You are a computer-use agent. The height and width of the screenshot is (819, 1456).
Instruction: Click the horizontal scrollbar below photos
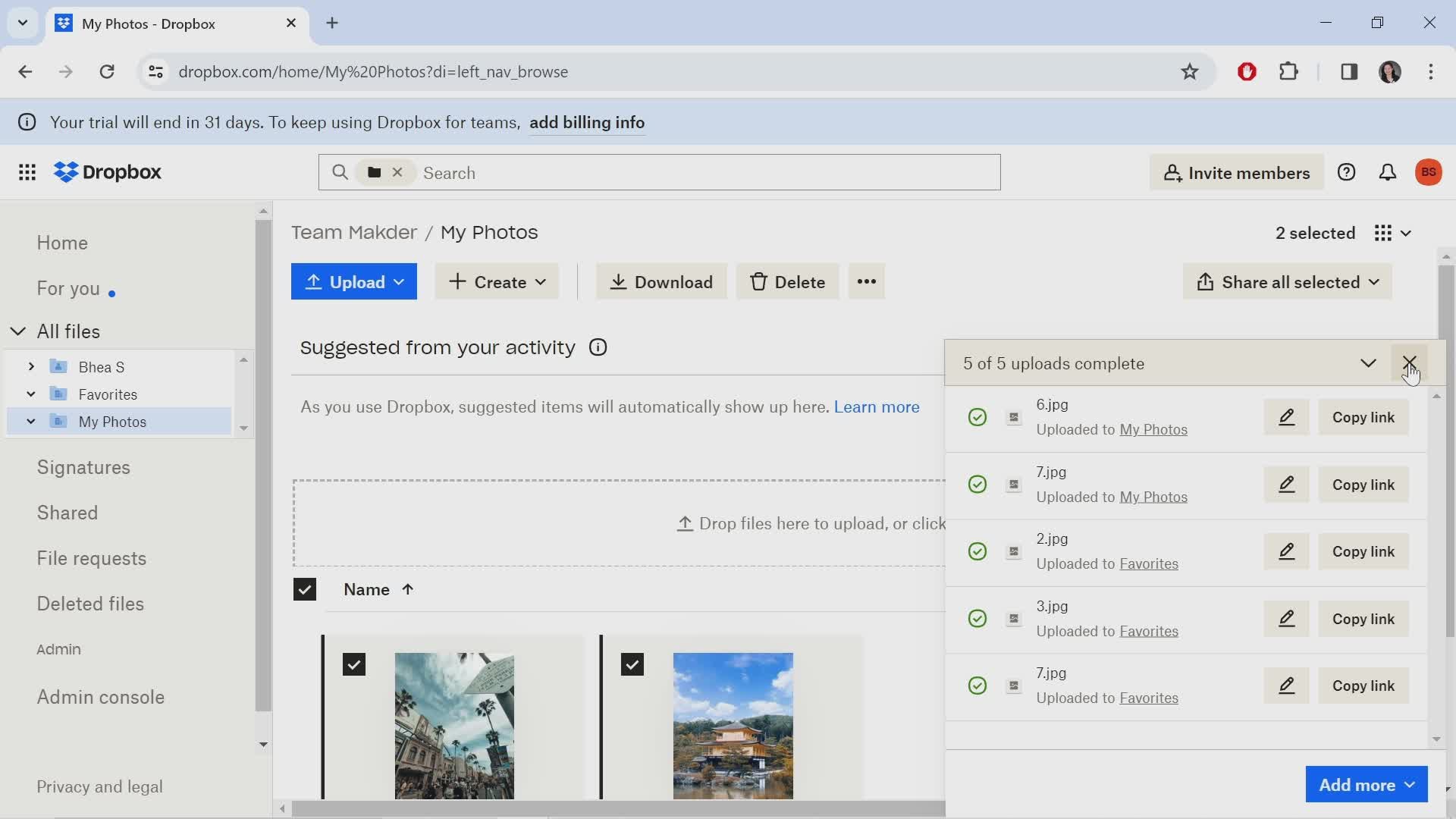click(x=618, y=808)
